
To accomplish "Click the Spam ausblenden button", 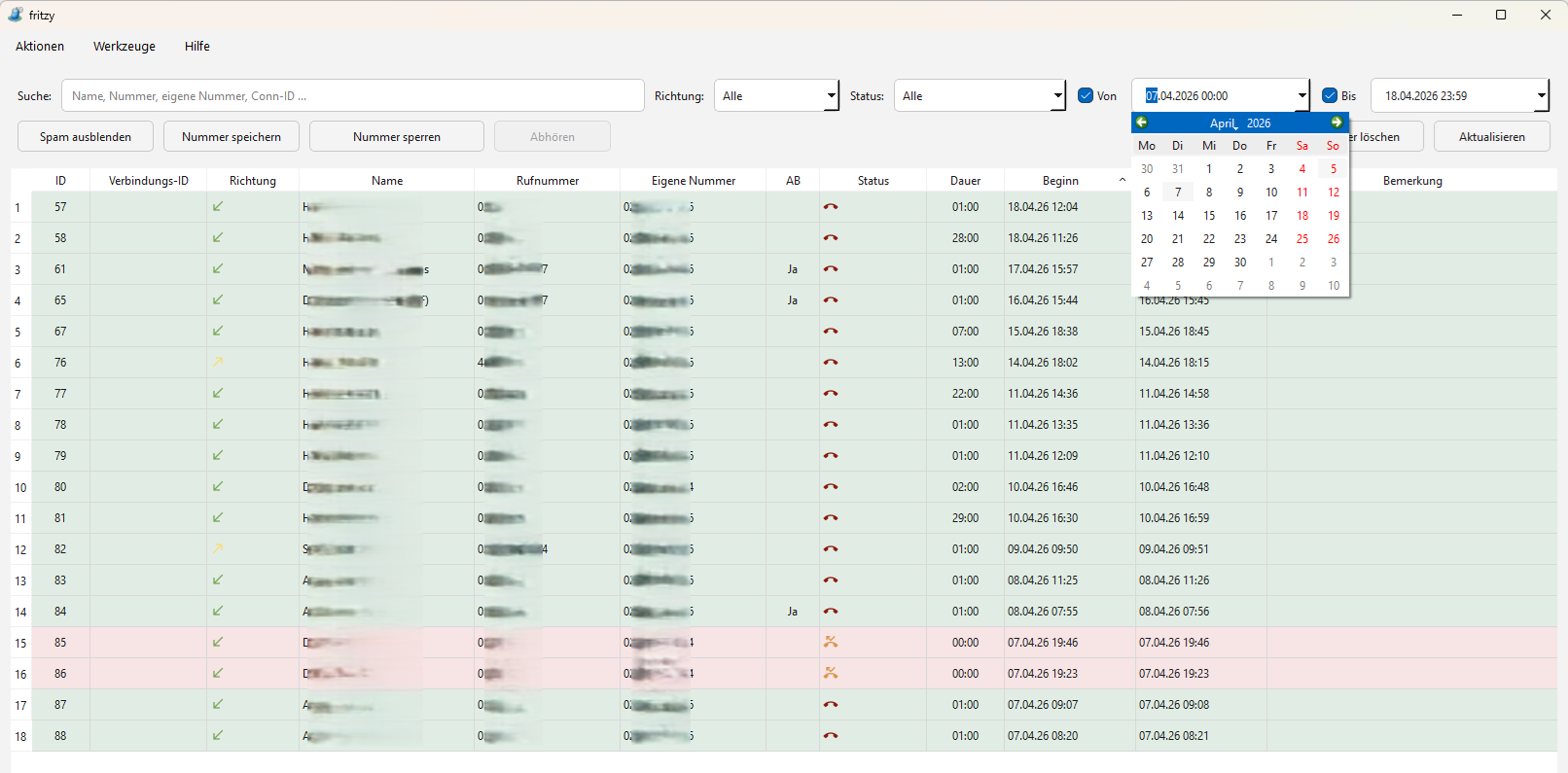I will click(86, 136).
